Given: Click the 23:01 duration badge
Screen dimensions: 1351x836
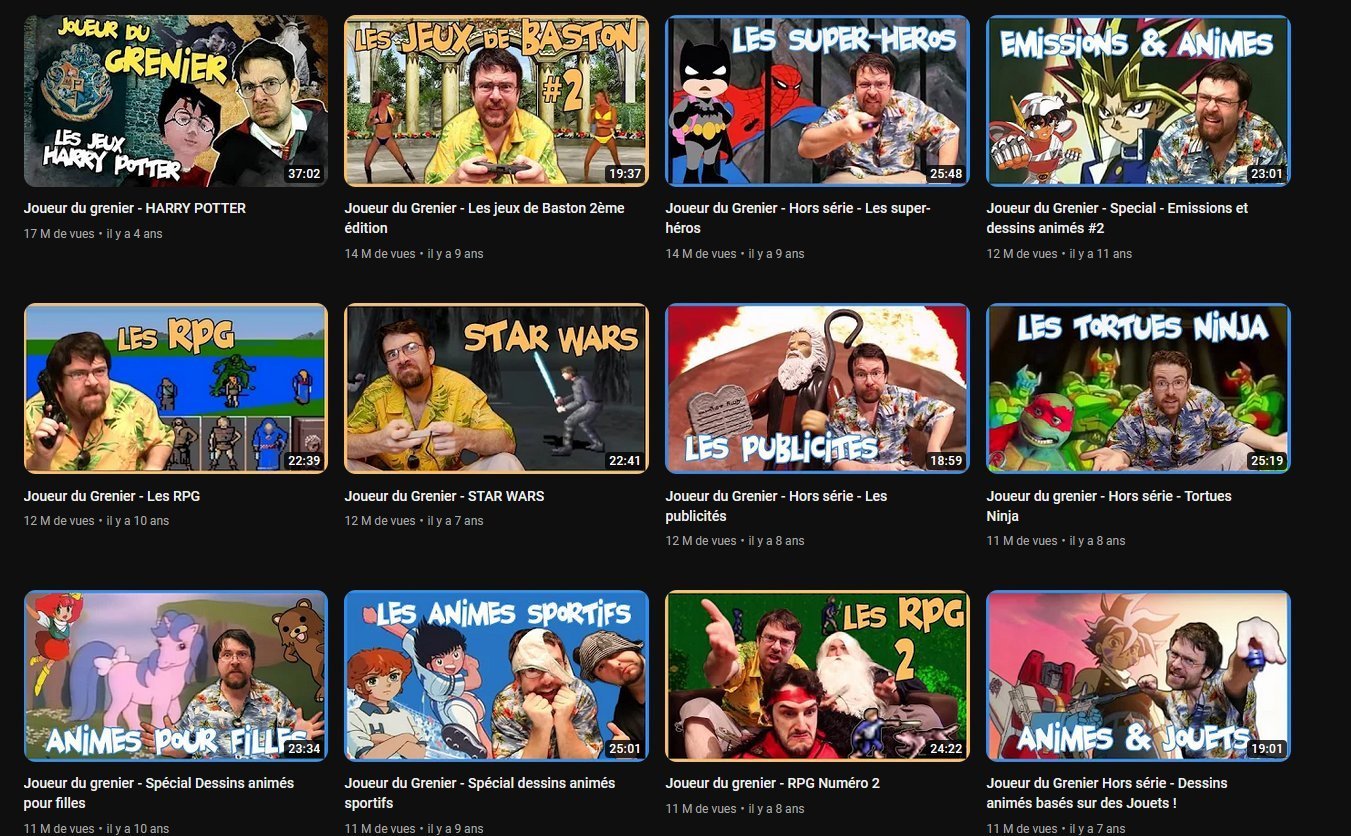Looking at the screenshot, I should point(1267,174).
